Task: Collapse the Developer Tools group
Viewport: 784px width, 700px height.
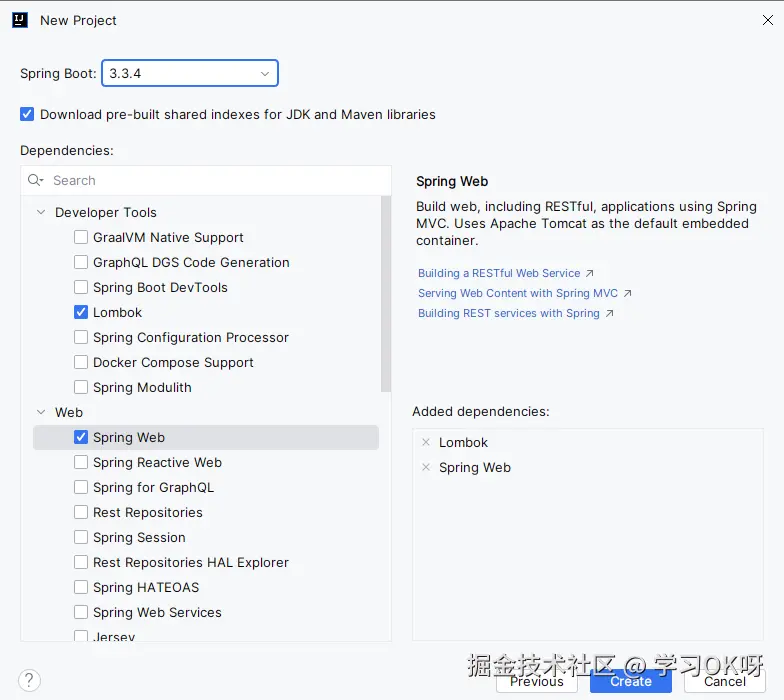Action: (x=41, y=212)
